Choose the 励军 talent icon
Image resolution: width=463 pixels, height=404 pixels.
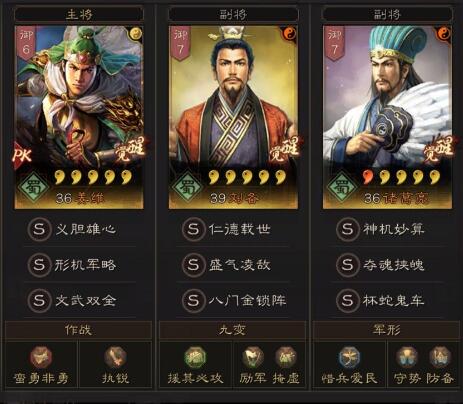click(x=253, y=357)
